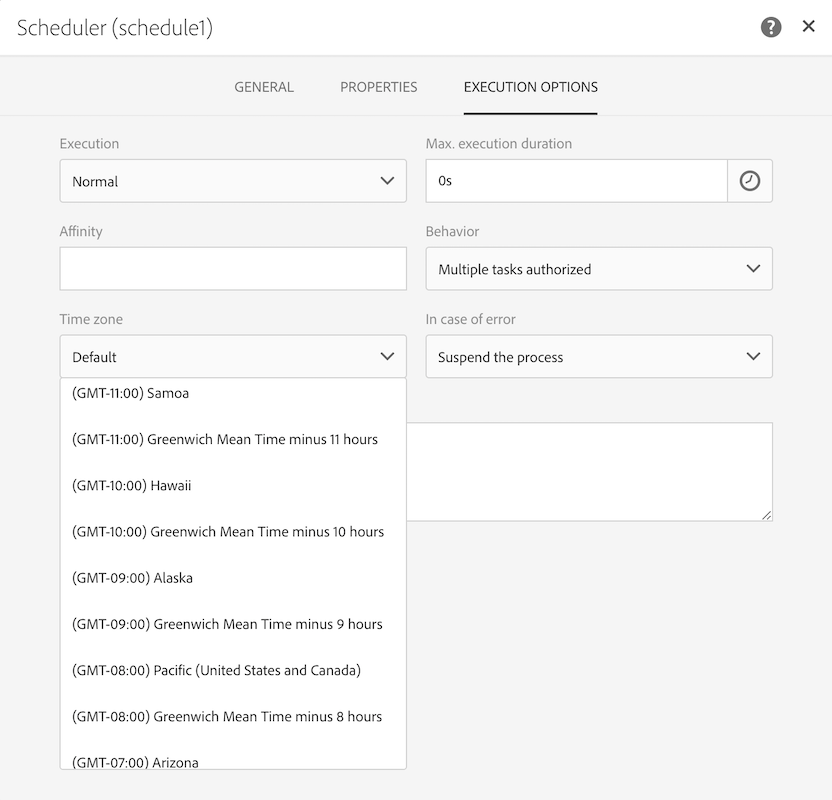This screenshot has height=800, width=832.
Task: Expand the Execution dropdown set to Normal
Action: tap(233, 181)
